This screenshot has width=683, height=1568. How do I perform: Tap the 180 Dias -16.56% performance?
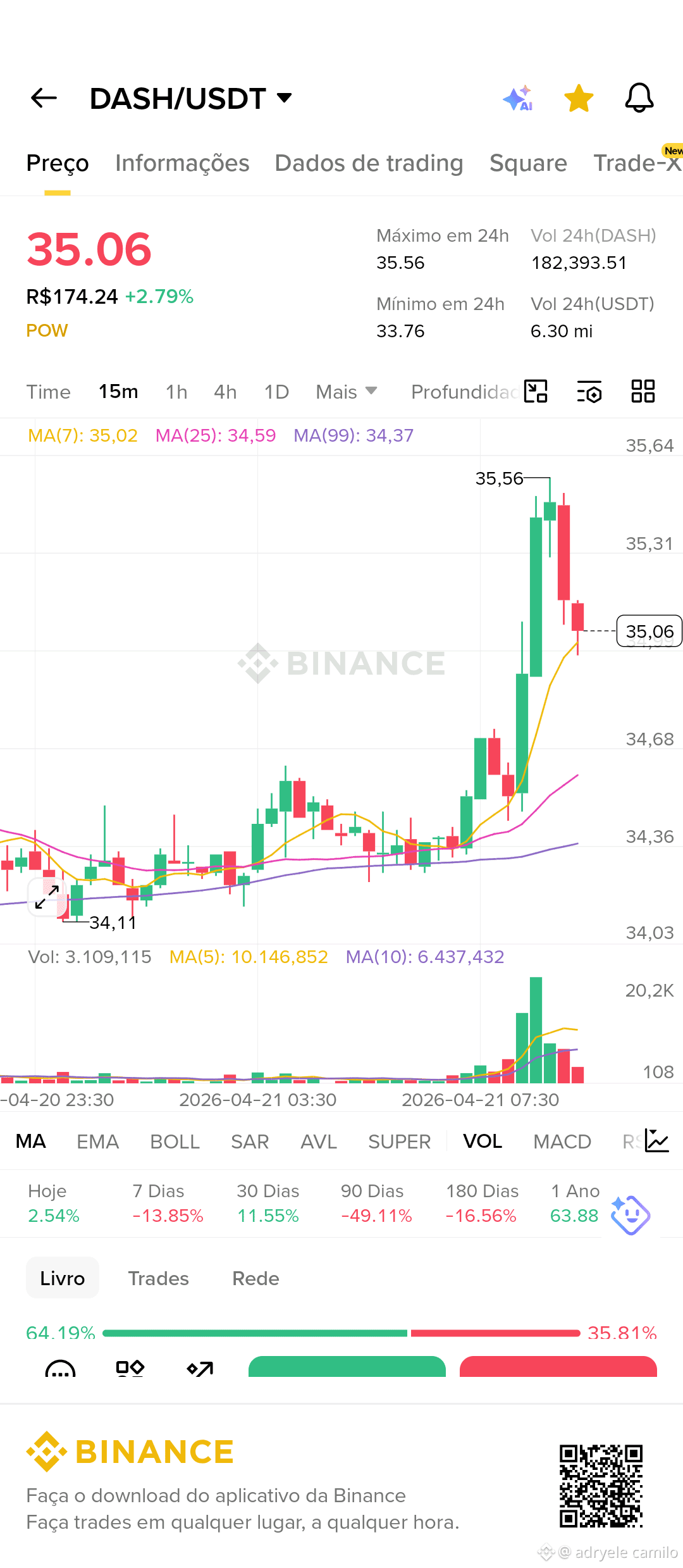click(482, 1204)
